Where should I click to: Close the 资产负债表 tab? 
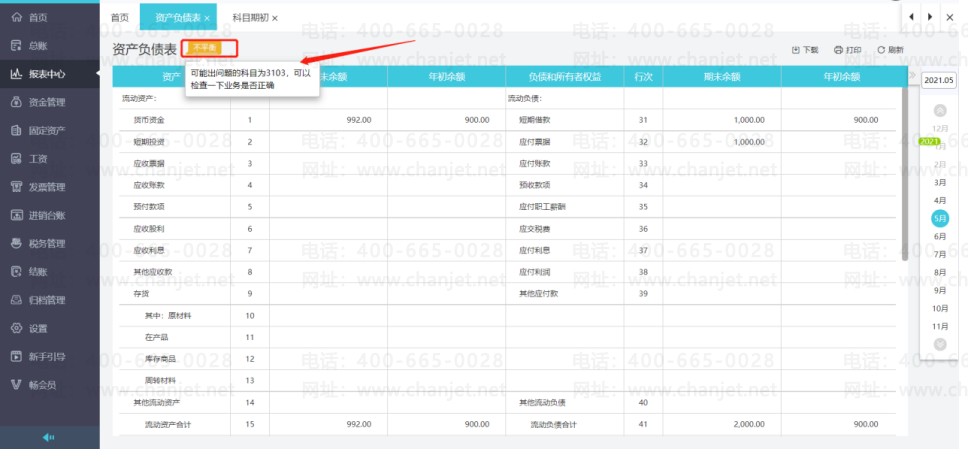click(207, 19)
